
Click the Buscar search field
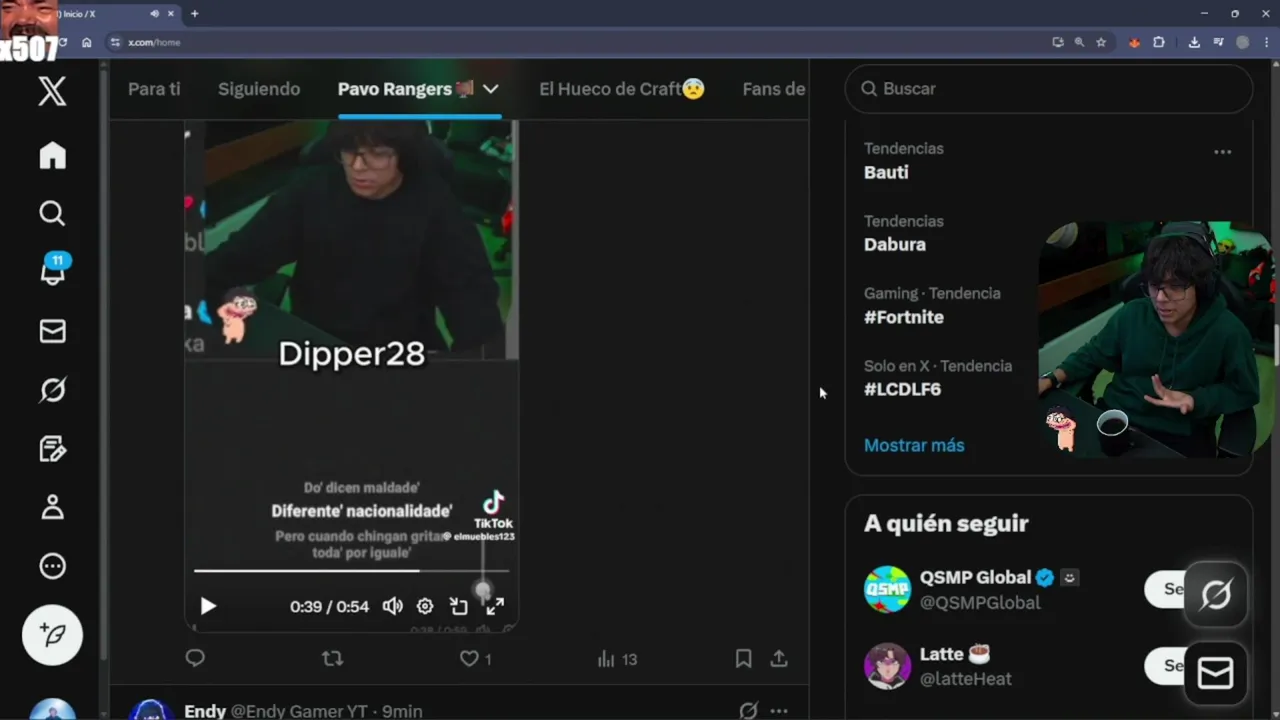coord(1049,89)
